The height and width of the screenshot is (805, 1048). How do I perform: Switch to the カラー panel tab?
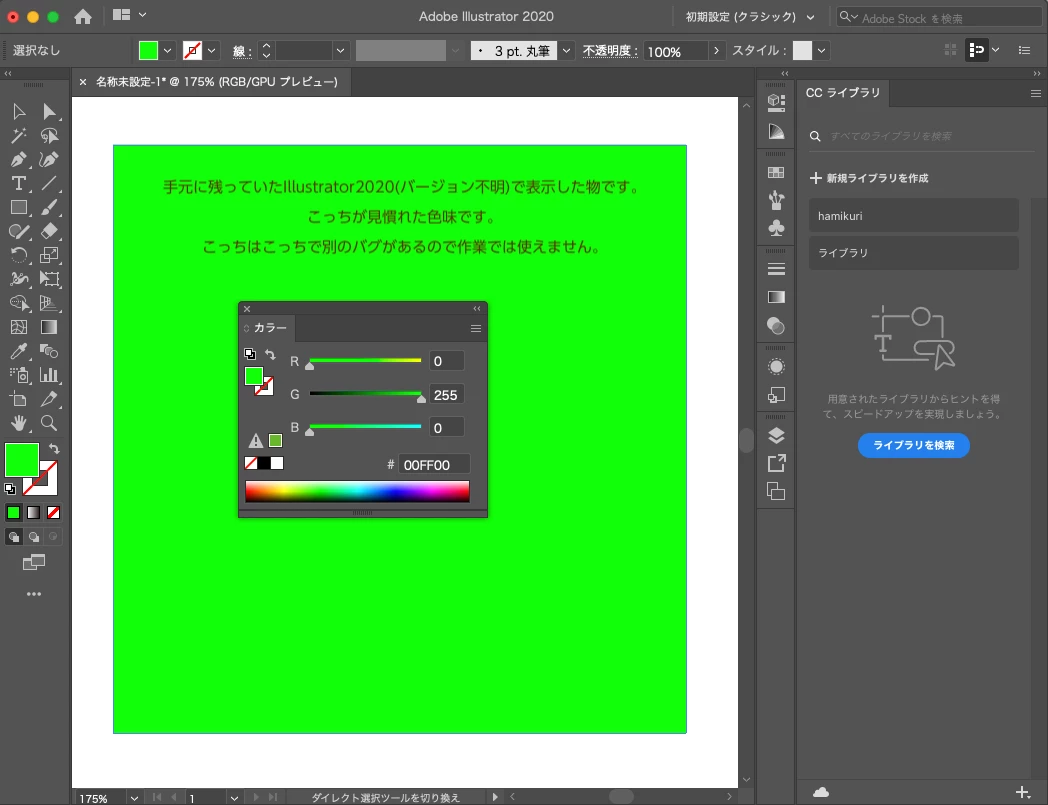pos(269,328)
